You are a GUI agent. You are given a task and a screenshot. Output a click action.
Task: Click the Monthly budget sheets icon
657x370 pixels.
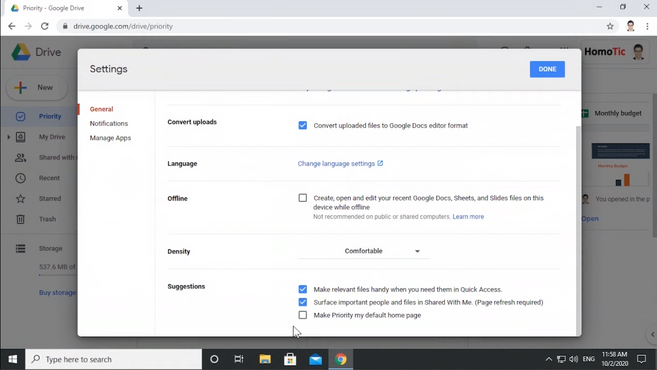[585, 113]
